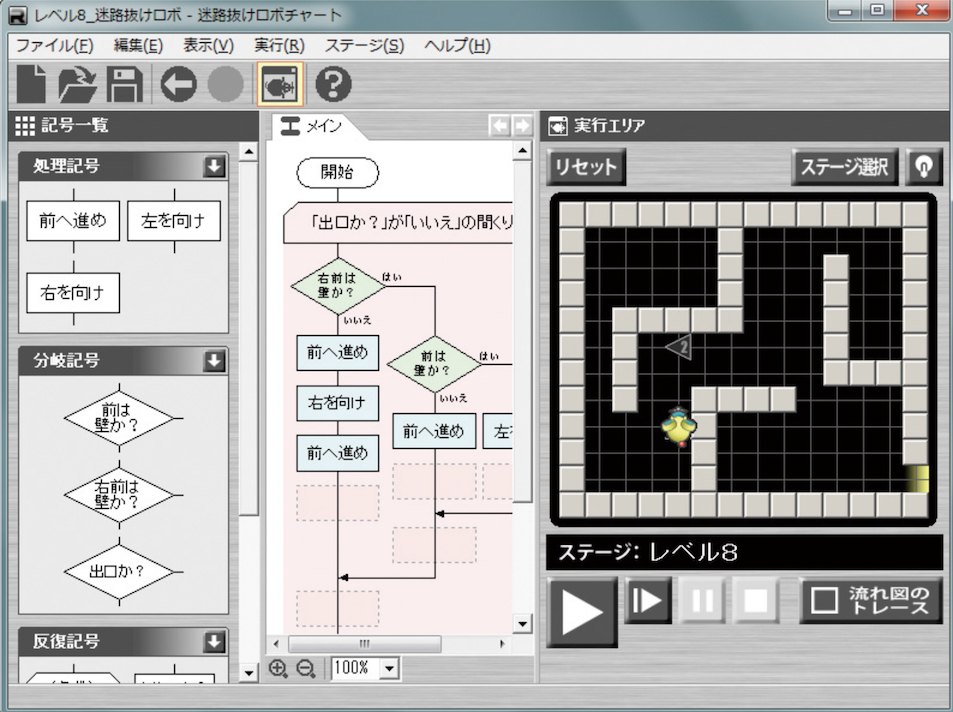Click the 実行エリア panel header icon
953x712 pixels.
[x=557, y=126]
